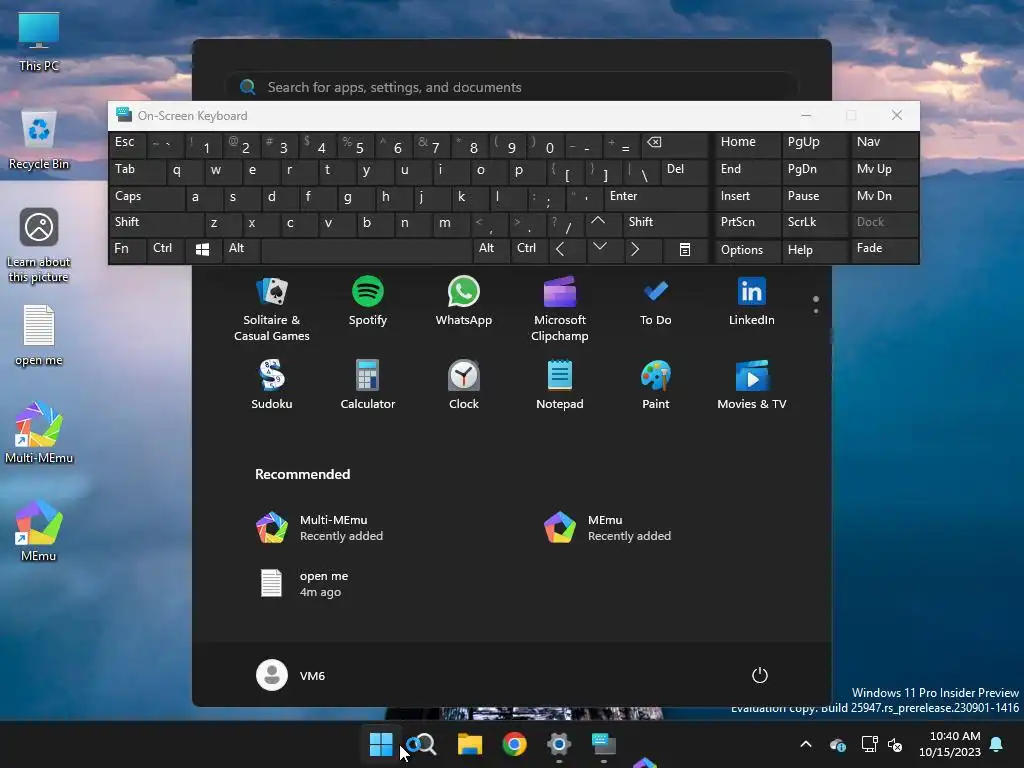Click the context menu key on keyboard

click(x=684, y=249)
